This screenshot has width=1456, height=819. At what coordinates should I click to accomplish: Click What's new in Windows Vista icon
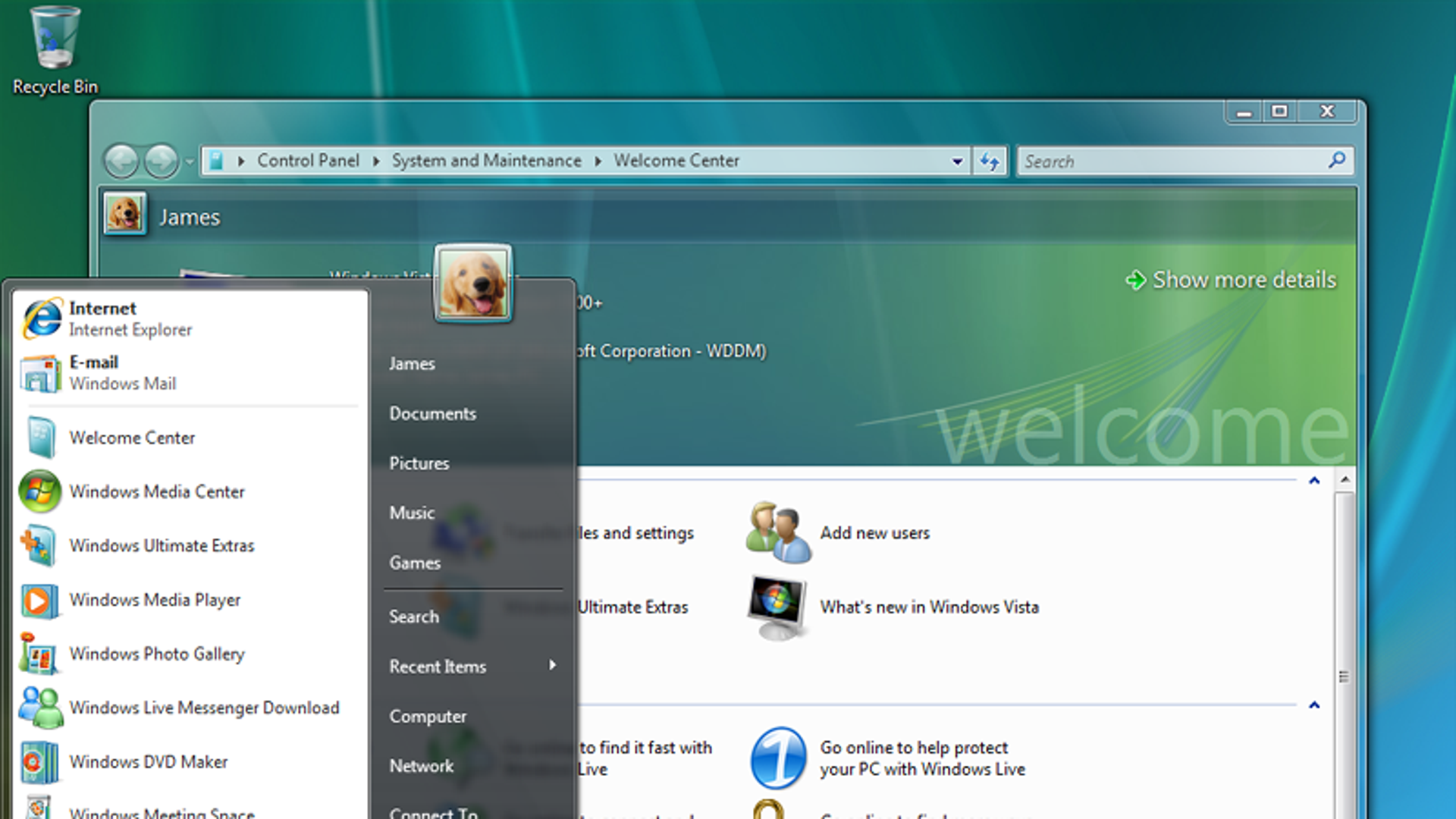pyautogui.click(x=777, y=607)
